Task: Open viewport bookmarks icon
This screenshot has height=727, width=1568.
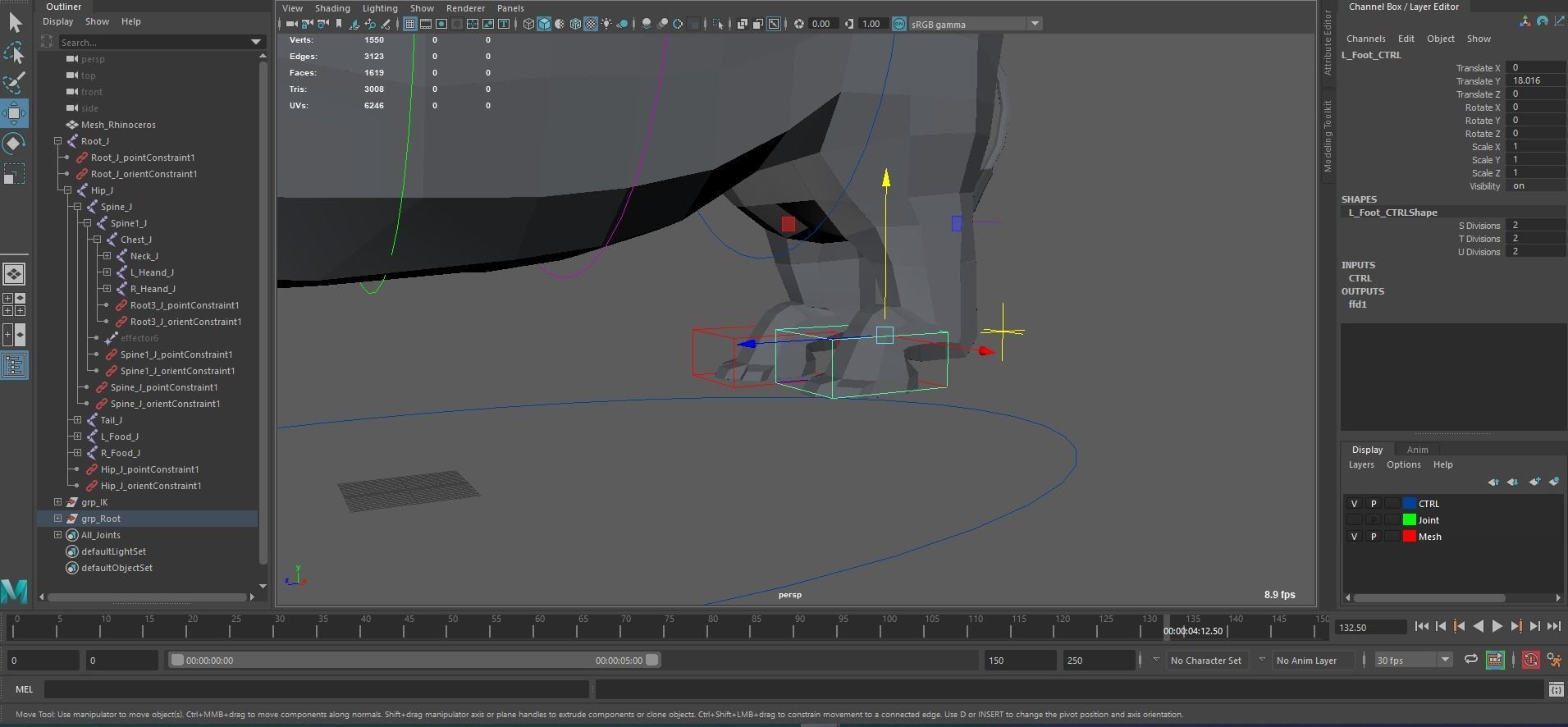Action: (x=338, y=24)
